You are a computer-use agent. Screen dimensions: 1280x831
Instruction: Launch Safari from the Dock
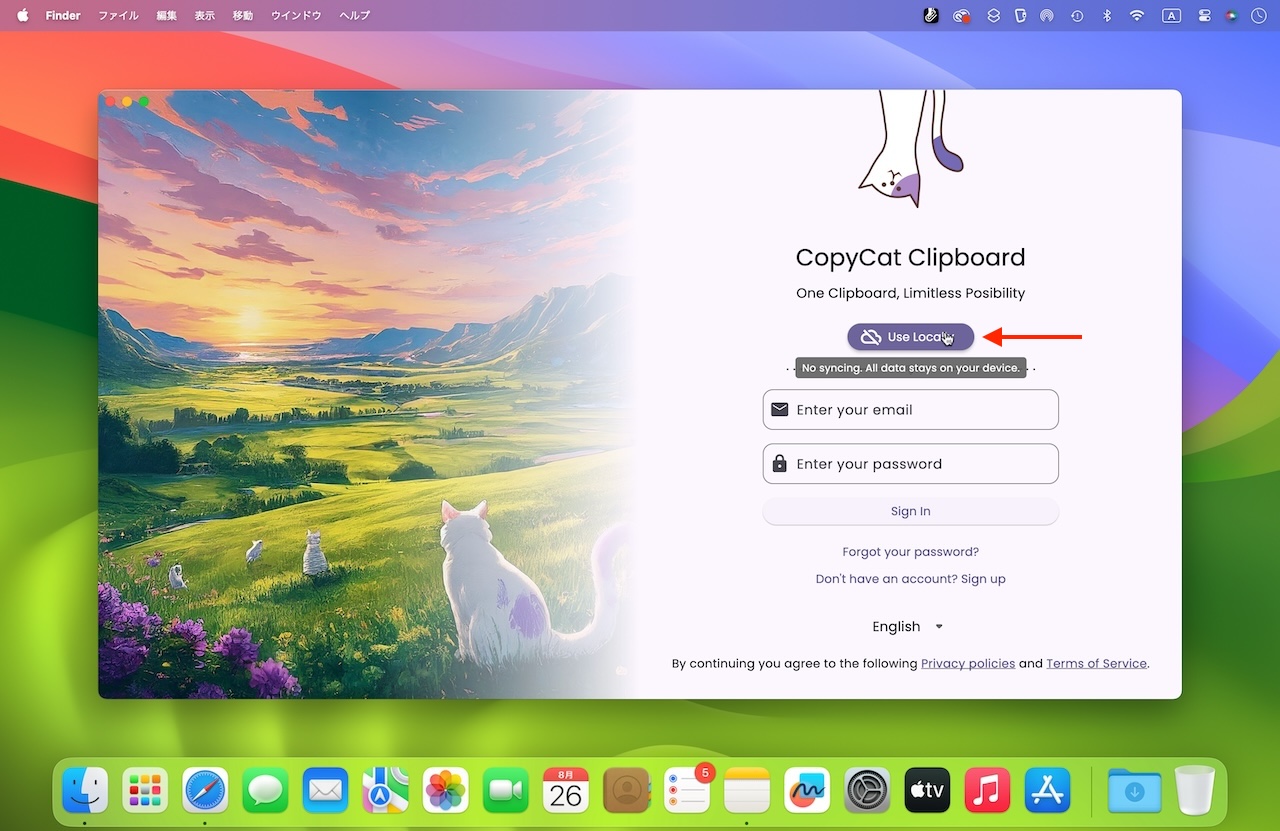(205, 791)
